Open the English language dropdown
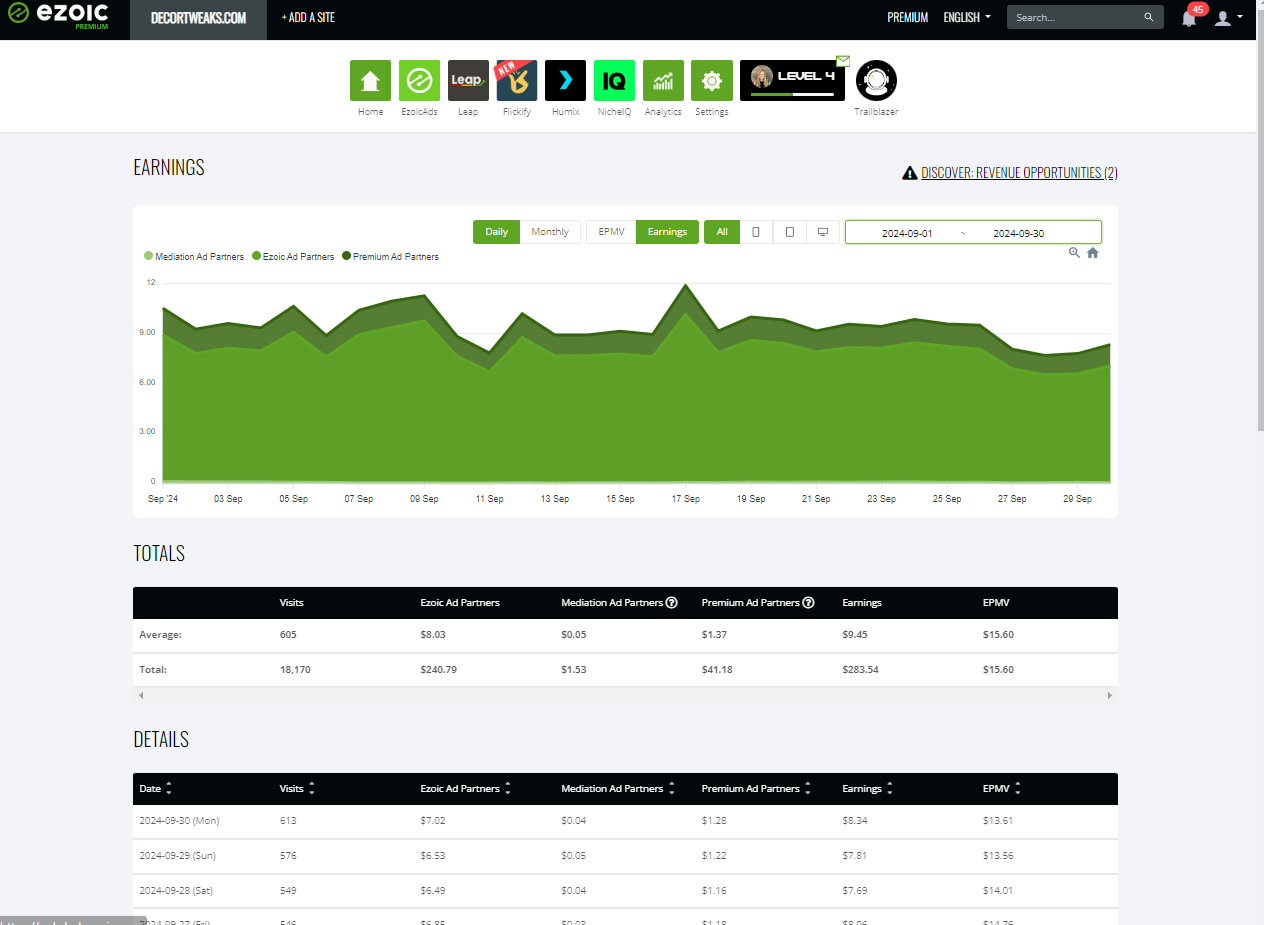 tap(967, 17)
